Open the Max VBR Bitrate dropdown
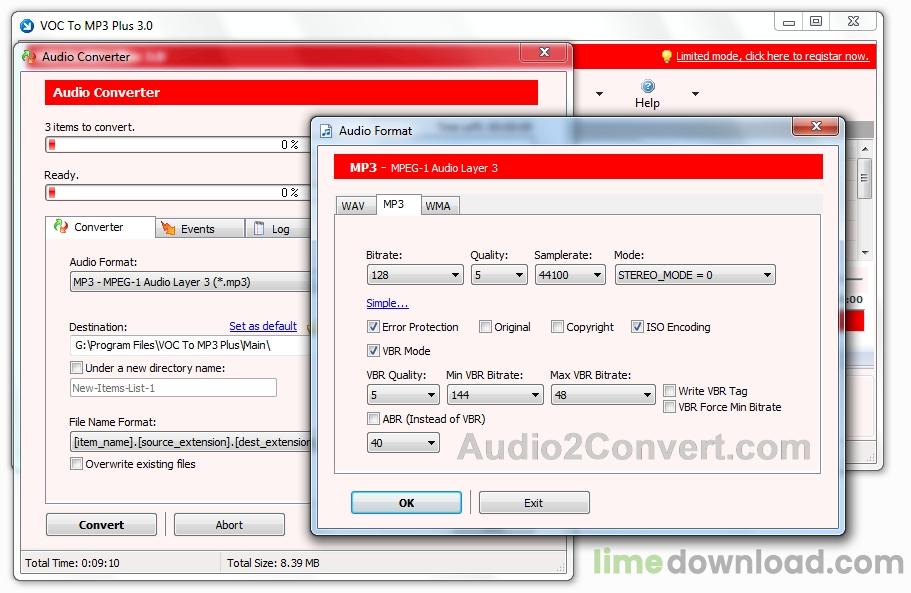911x593 pixels. [x=648, y=395]
